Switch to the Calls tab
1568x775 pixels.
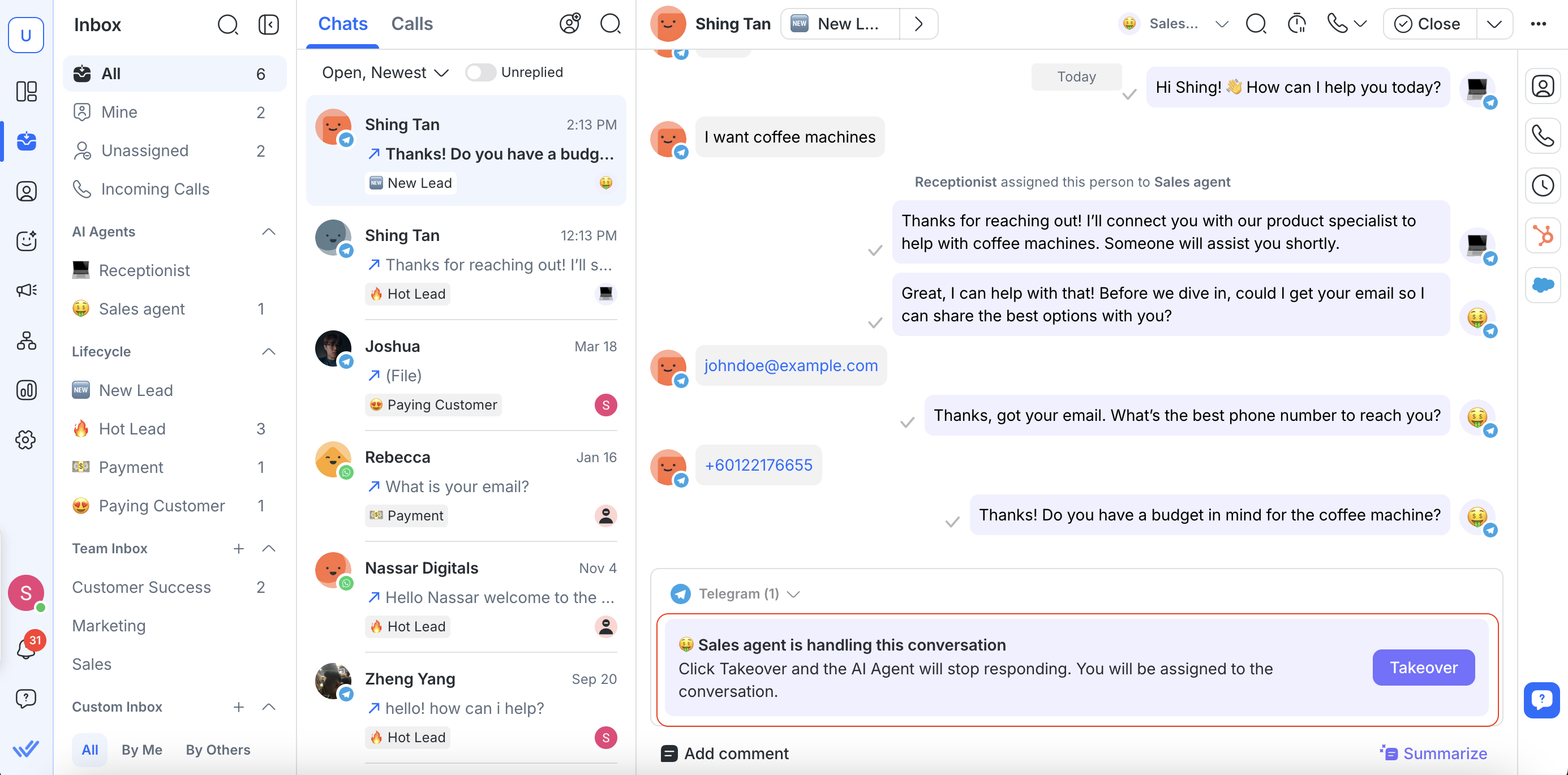[x=411, y=24]
